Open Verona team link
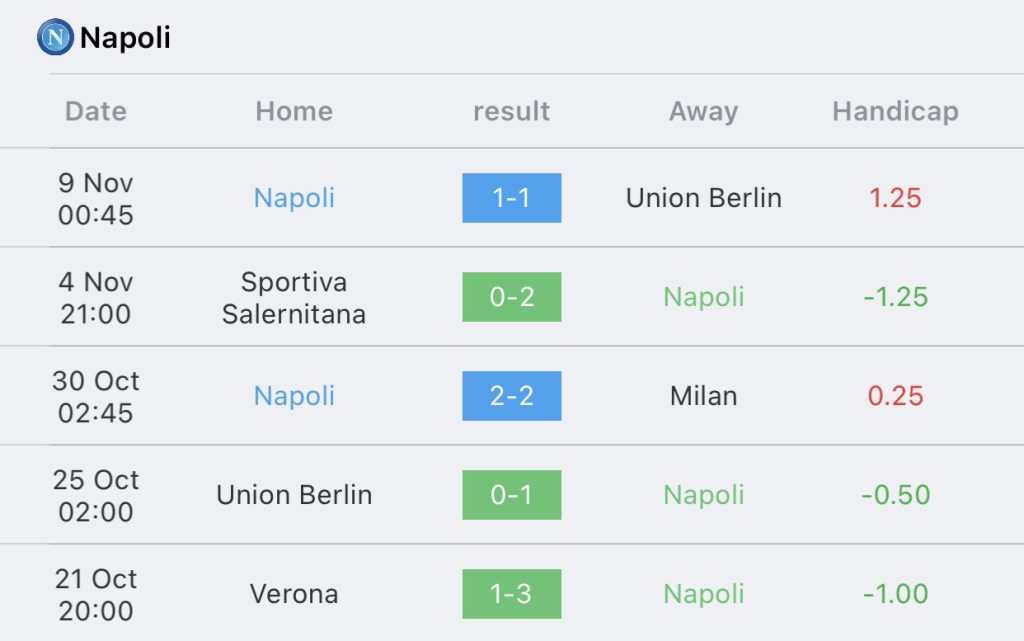The image size is (1024, 641). click(x=294, y=594)
